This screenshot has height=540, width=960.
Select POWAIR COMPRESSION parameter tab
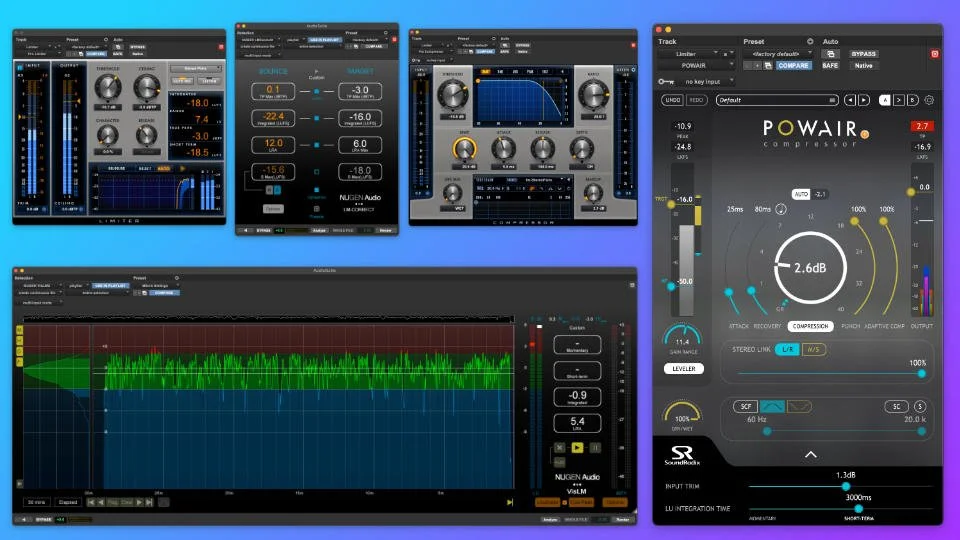point(810,326)
